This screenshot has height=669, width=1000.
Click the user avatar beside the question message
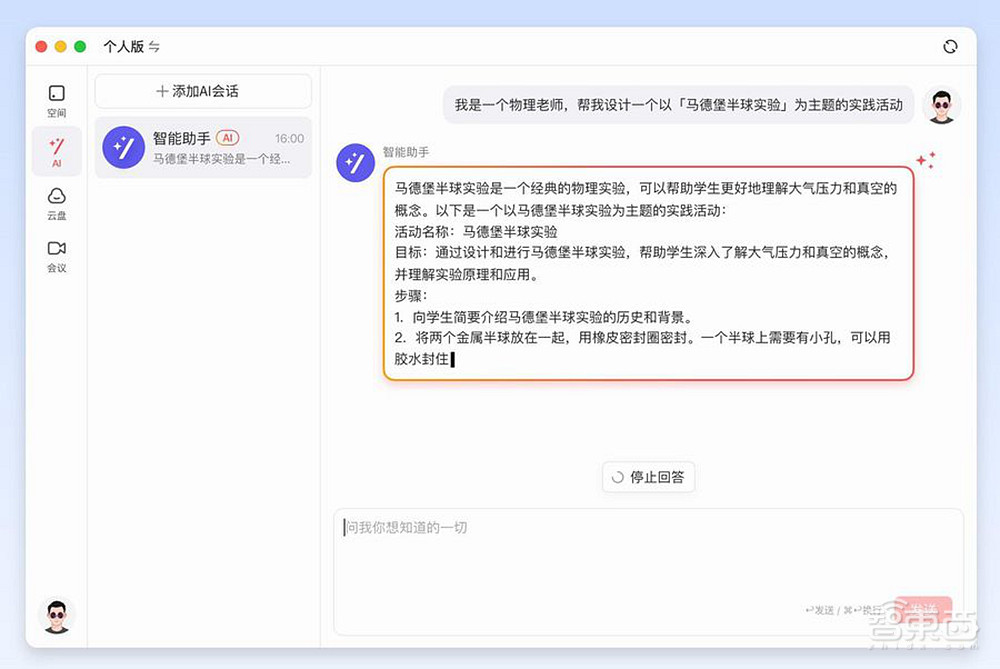[940, 104]
